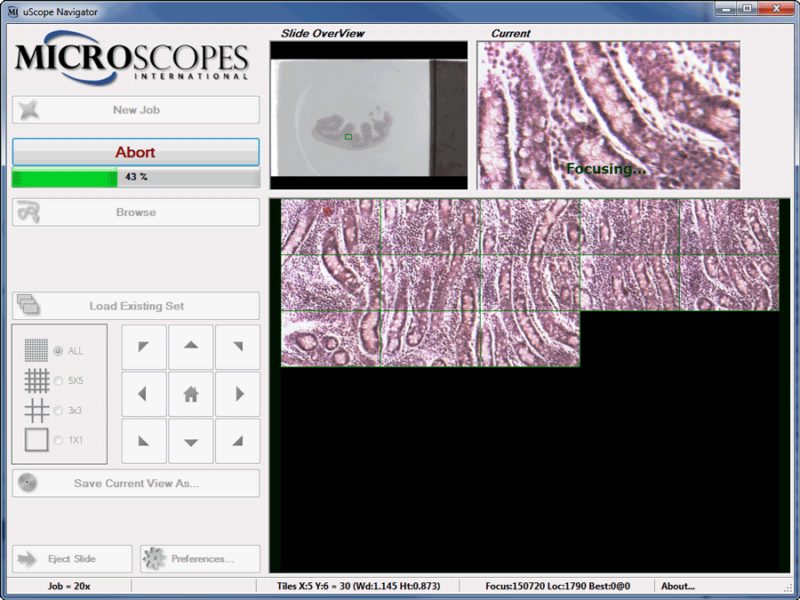Screen dimensions: 800x600
Task: Move view with the right arrow button
Action: (238, 394)
